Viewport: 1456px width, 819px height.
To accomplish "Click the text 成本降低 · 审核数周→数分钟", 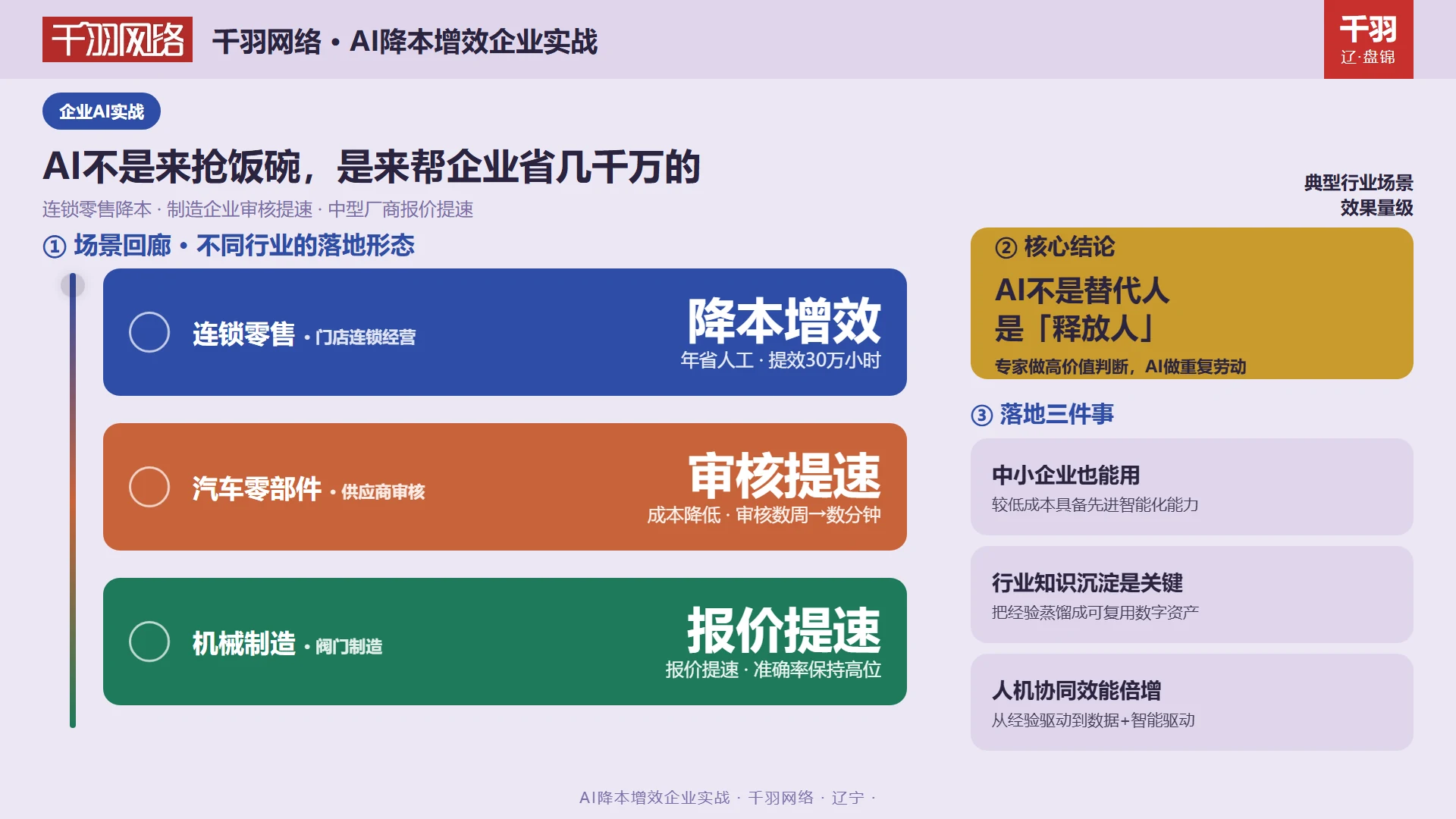I will coord(764,515).
